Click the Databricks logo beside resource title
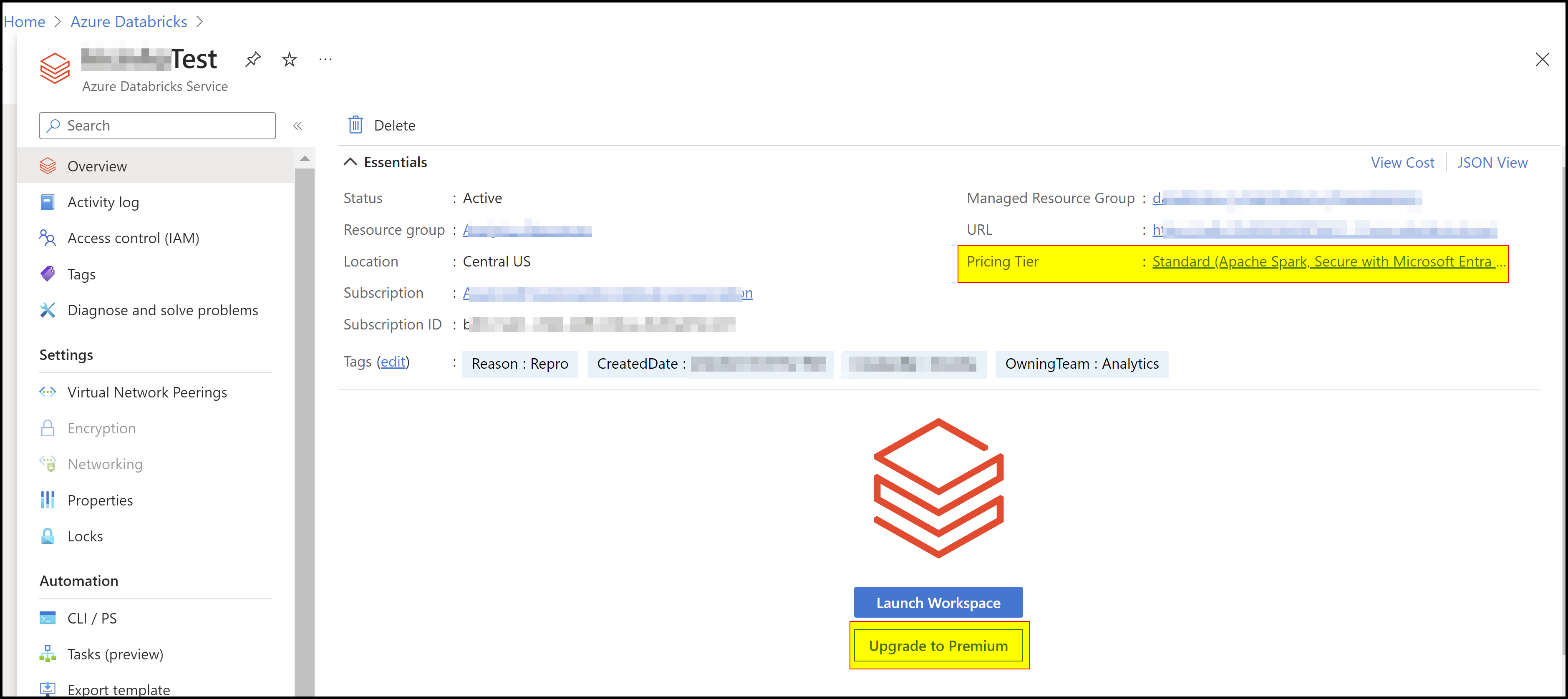Viewport: 1568px width, 699px height. click(x=55, y=68)
